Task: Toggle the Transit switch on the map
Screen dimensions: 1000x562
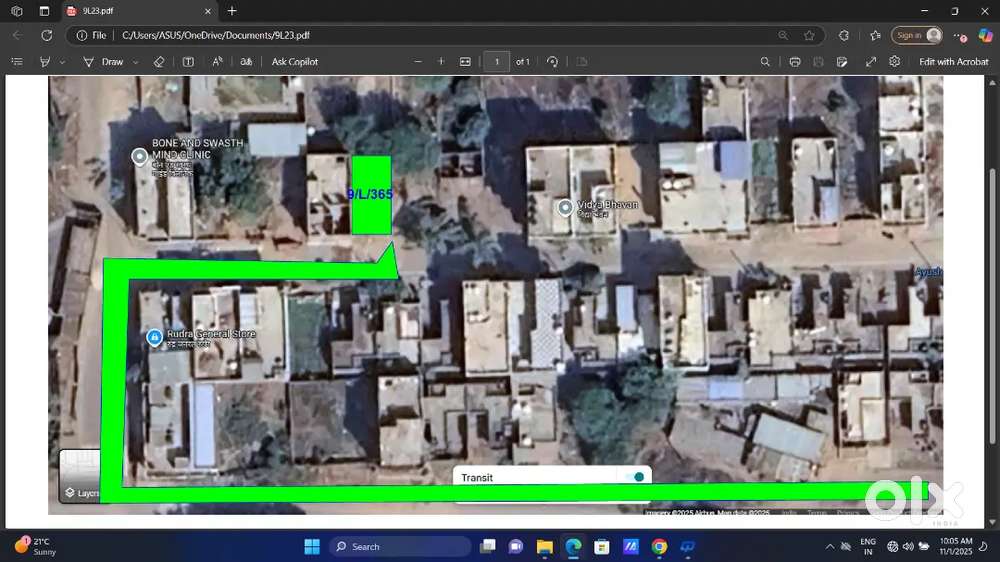Action: pyautogui.click(x=632, y=477)
